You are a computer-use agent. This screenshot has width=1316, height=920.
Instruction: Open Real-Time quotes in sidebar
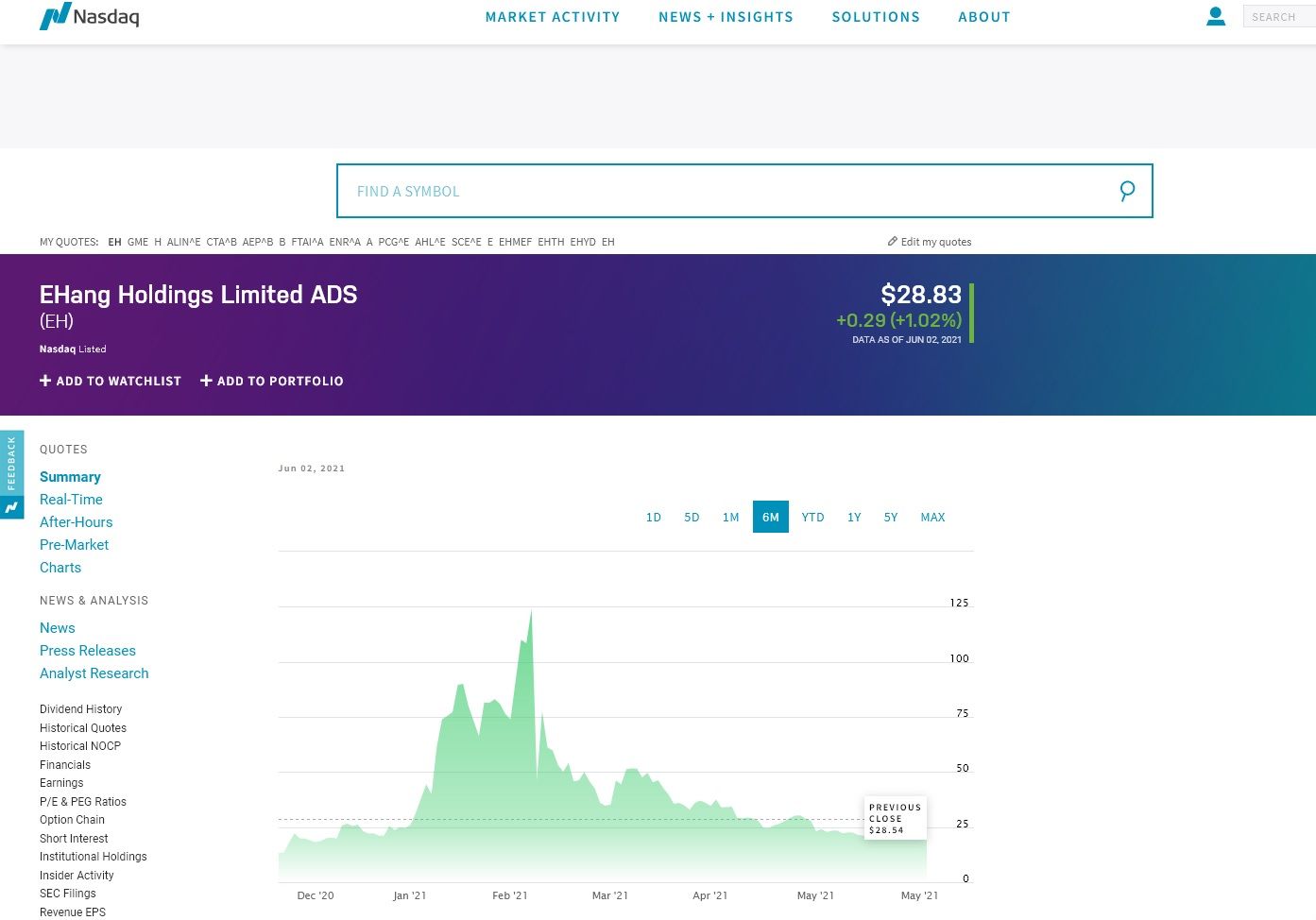(71, 500)
